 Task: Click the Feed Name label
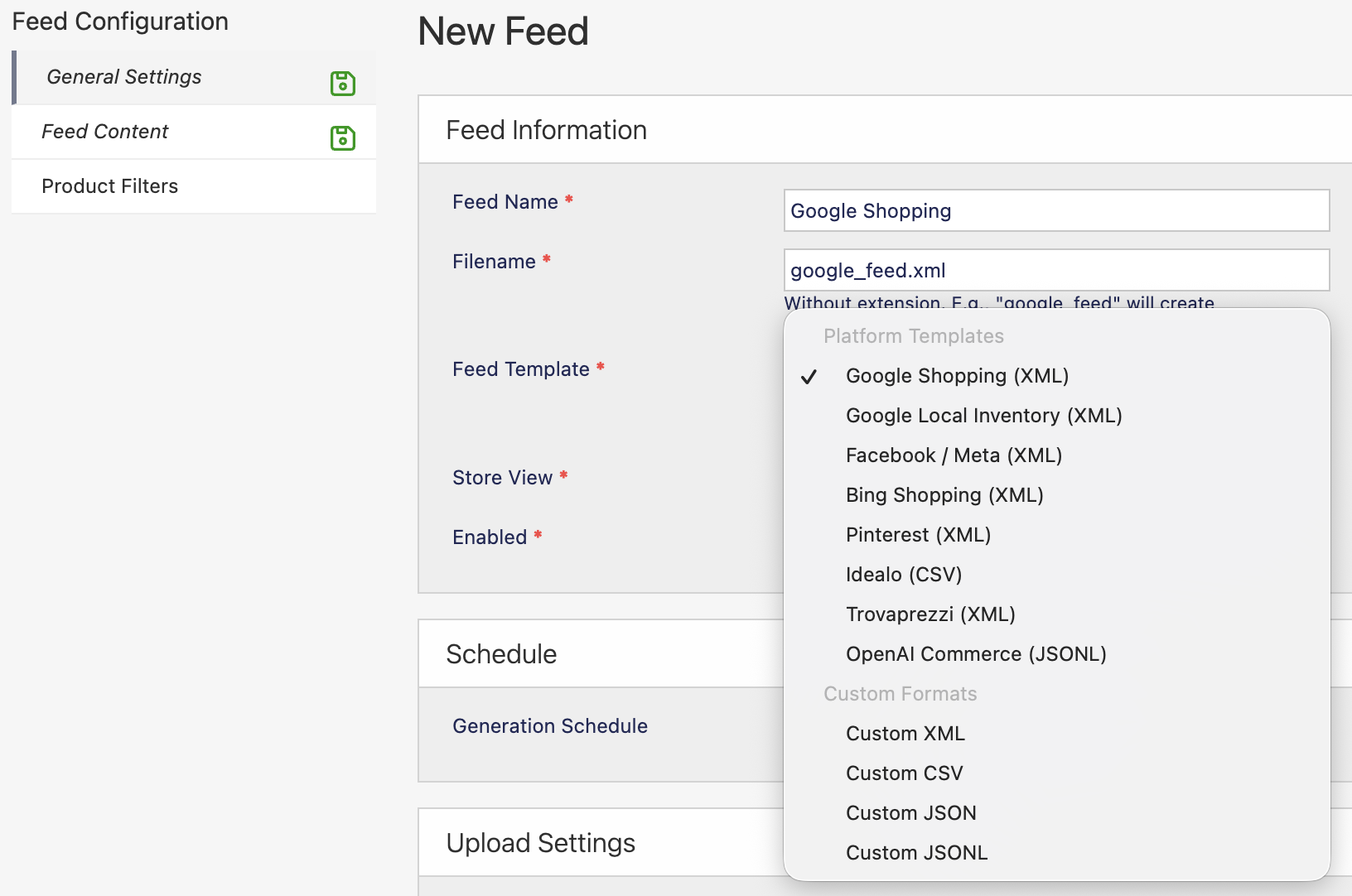pos(505,202)
